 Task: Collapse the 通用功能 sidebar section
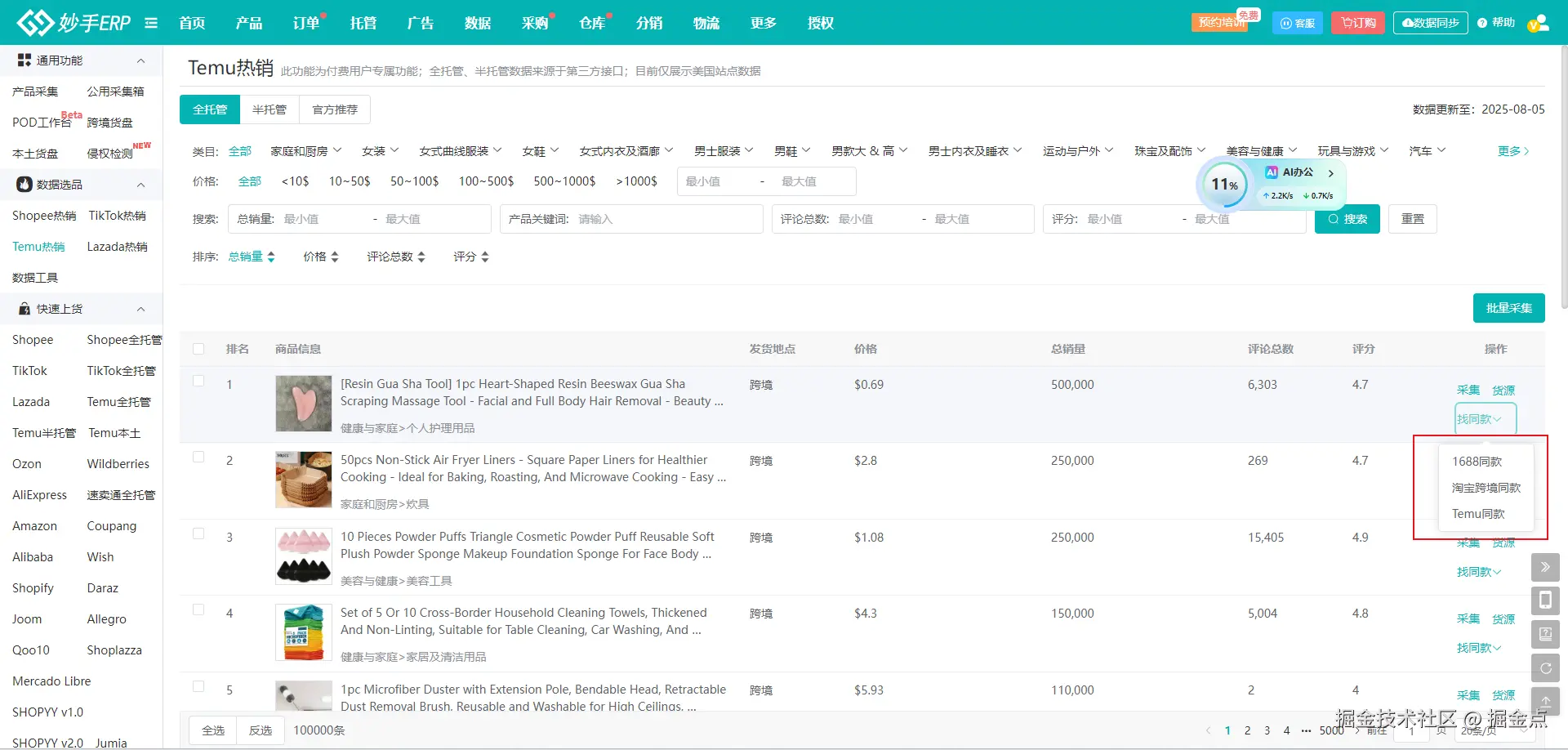click(140, 60)
